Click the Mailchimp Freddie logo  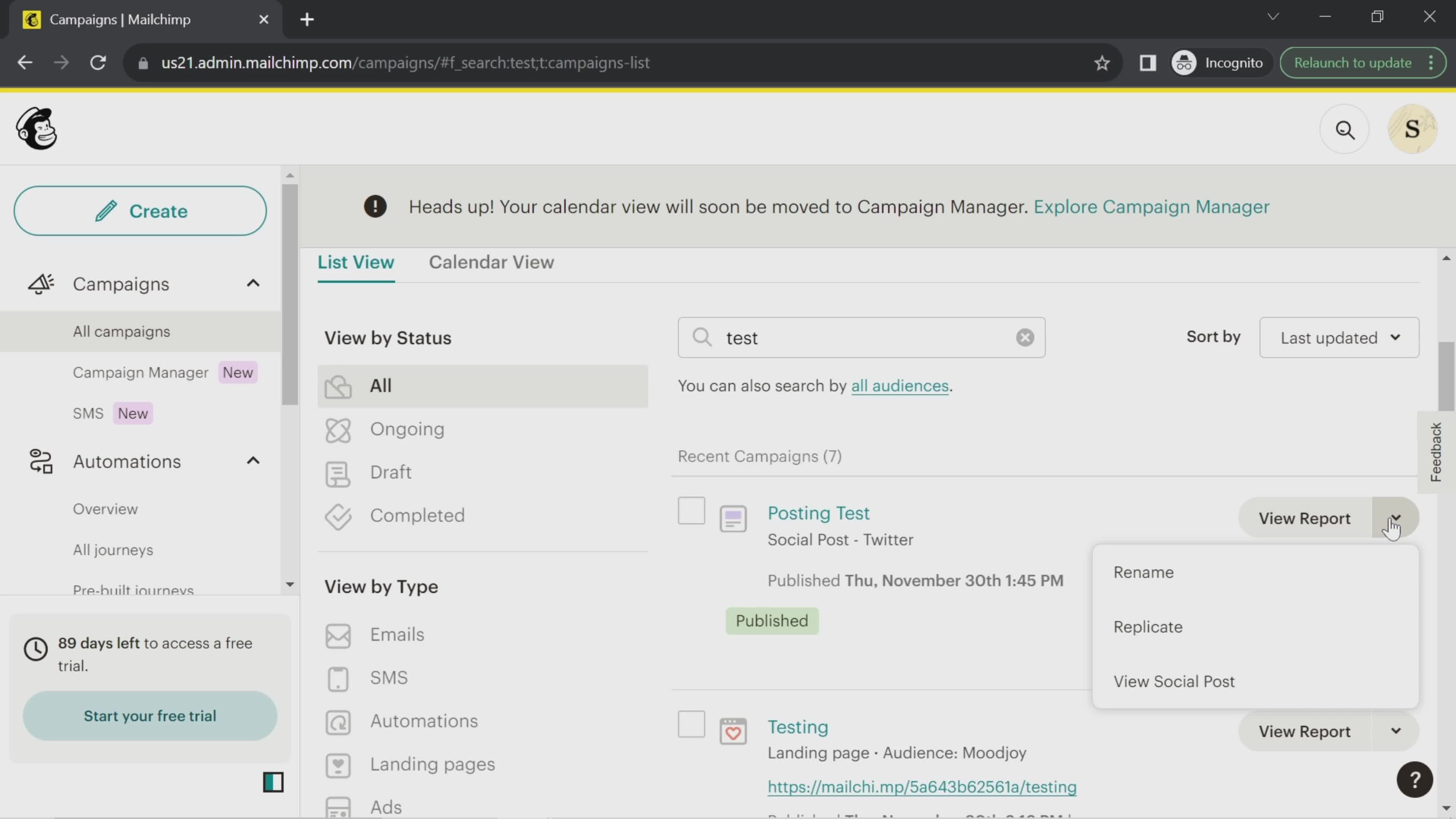(x=37, y=129)
